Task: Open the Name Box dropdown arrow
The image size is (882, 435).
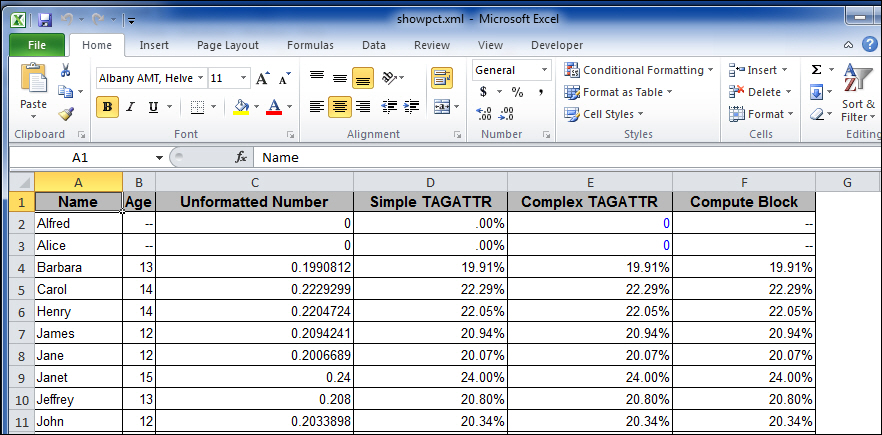Action: [159, 157]
